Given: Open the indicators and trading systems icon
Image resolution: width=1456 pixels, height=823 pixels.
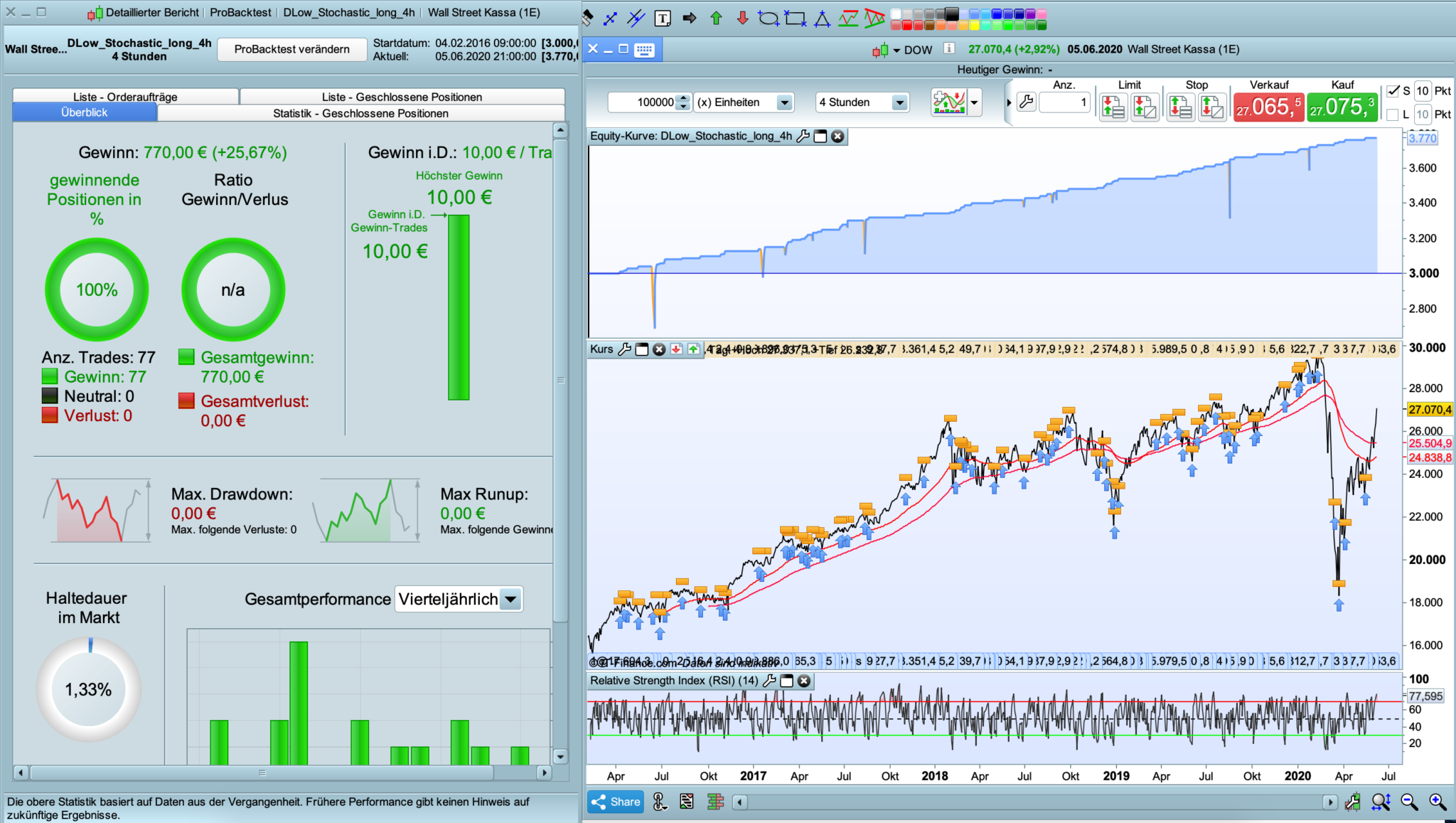Looking at the screenshot, I should point(949,102).
